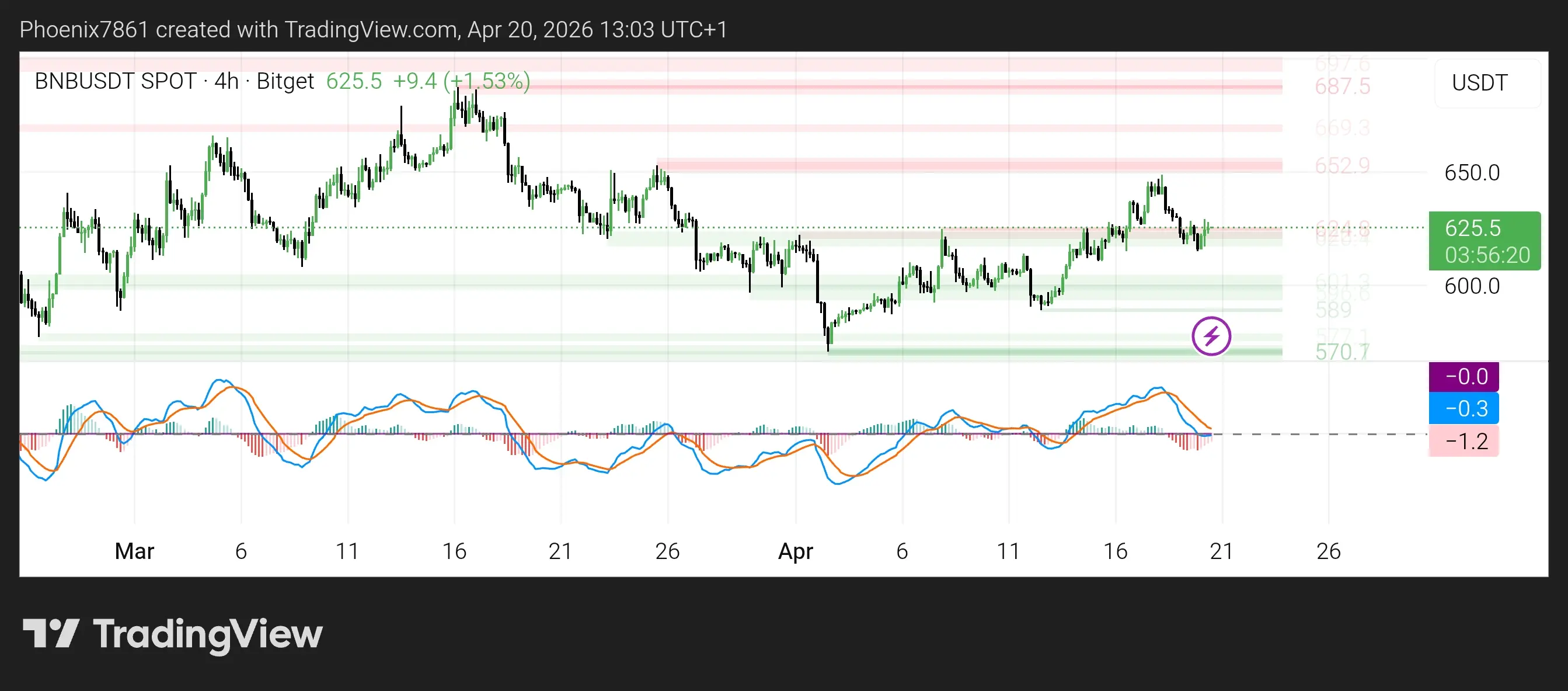Viewport: 1568px width, 691px height.
Task: Select the pink -1.2 signal value label
Action: pyautogui.click(x=1464, y=441)
